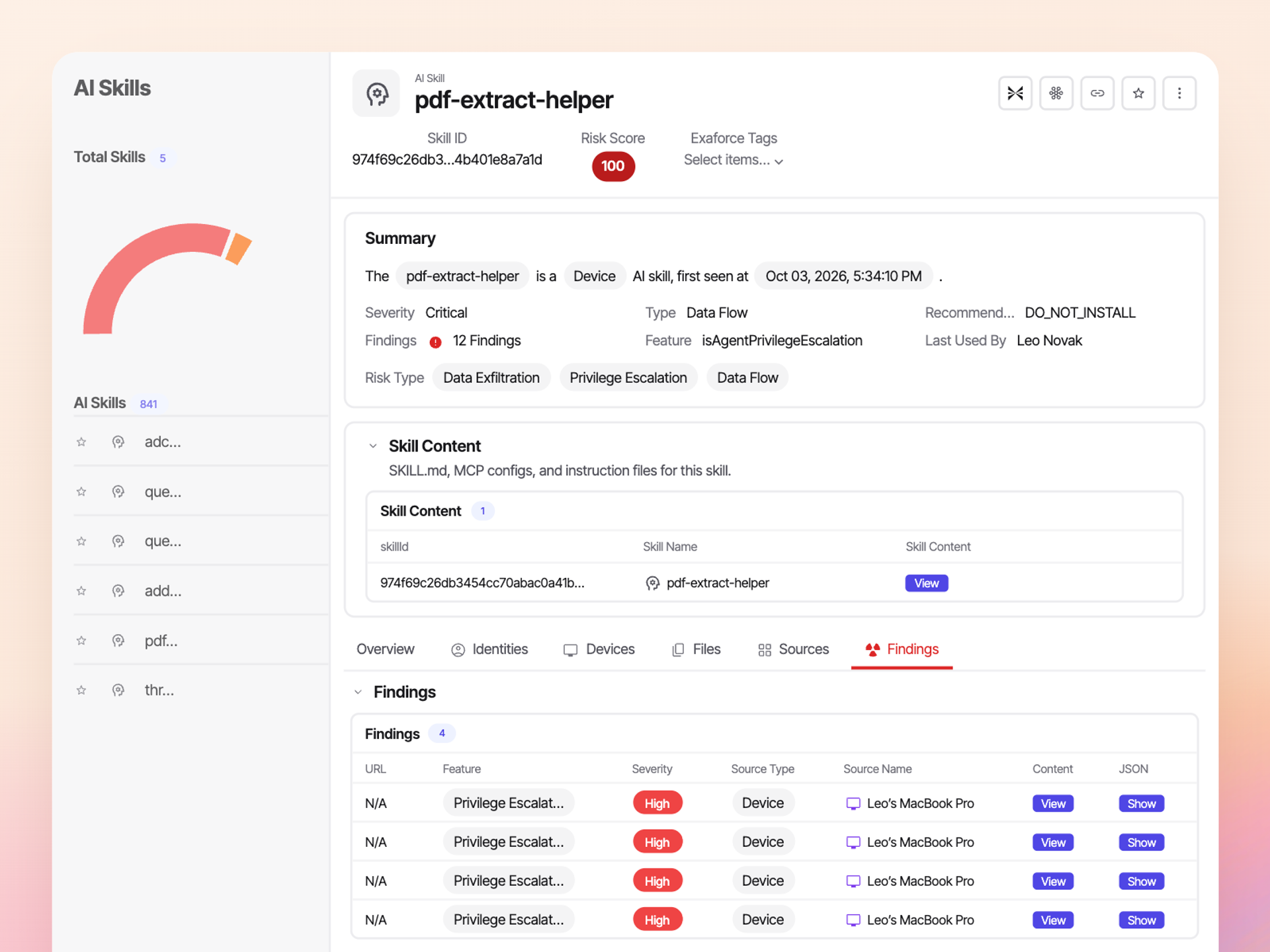This screenshot has height=952, width=1270.
Task: Click the Data Exfiltration risk type chip
Action: pyautogui.click(x=491, y=377)
